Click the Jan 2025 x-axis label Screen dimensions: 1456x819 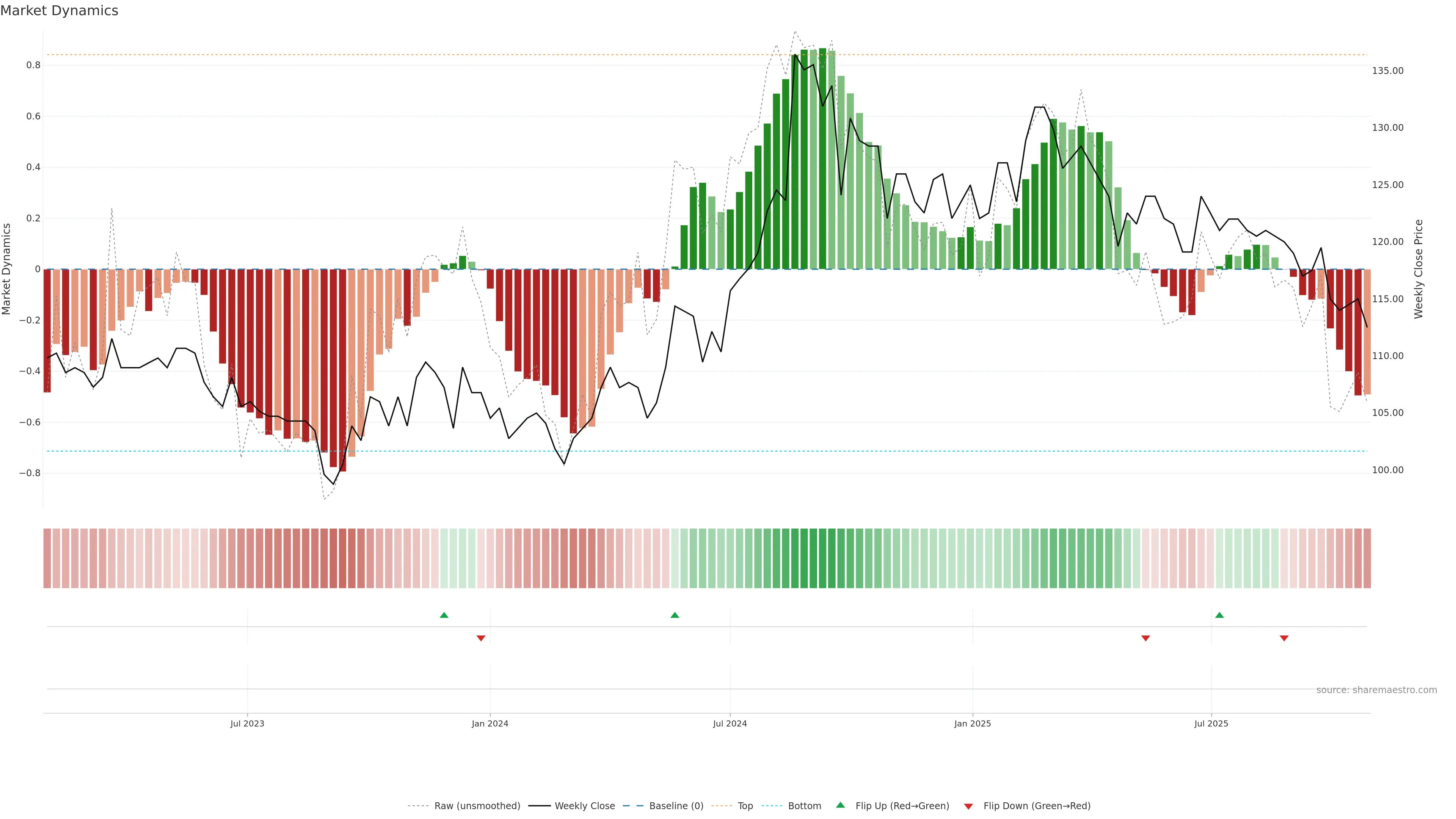pos(972,723)
